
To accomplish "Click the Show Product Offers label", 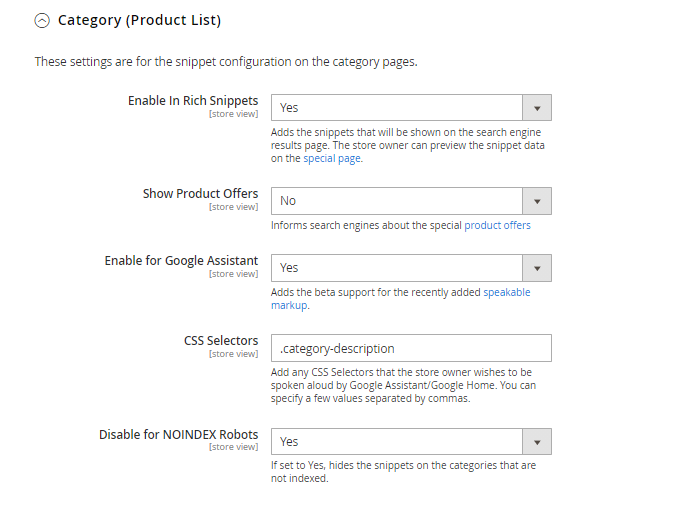I will coord(200,194).
